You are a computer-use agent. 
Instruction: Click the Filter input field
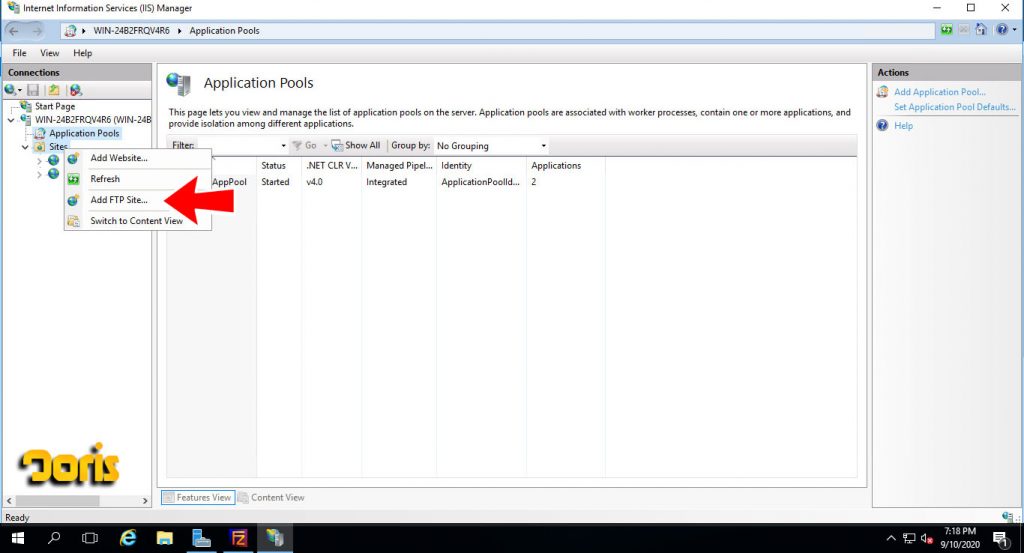(x=237, y=146)
